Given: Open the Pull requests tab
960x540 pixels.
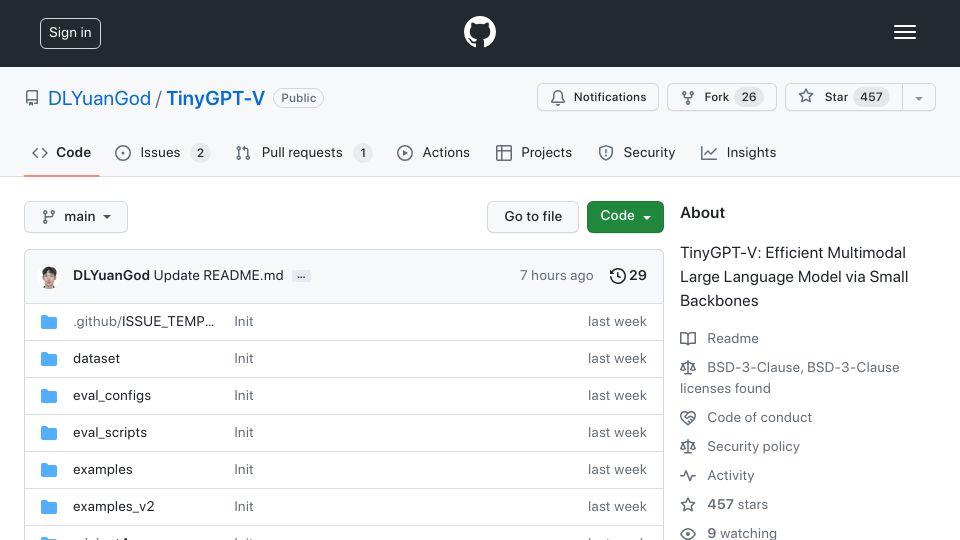Looking at the screenshot, I should (303, 152).
